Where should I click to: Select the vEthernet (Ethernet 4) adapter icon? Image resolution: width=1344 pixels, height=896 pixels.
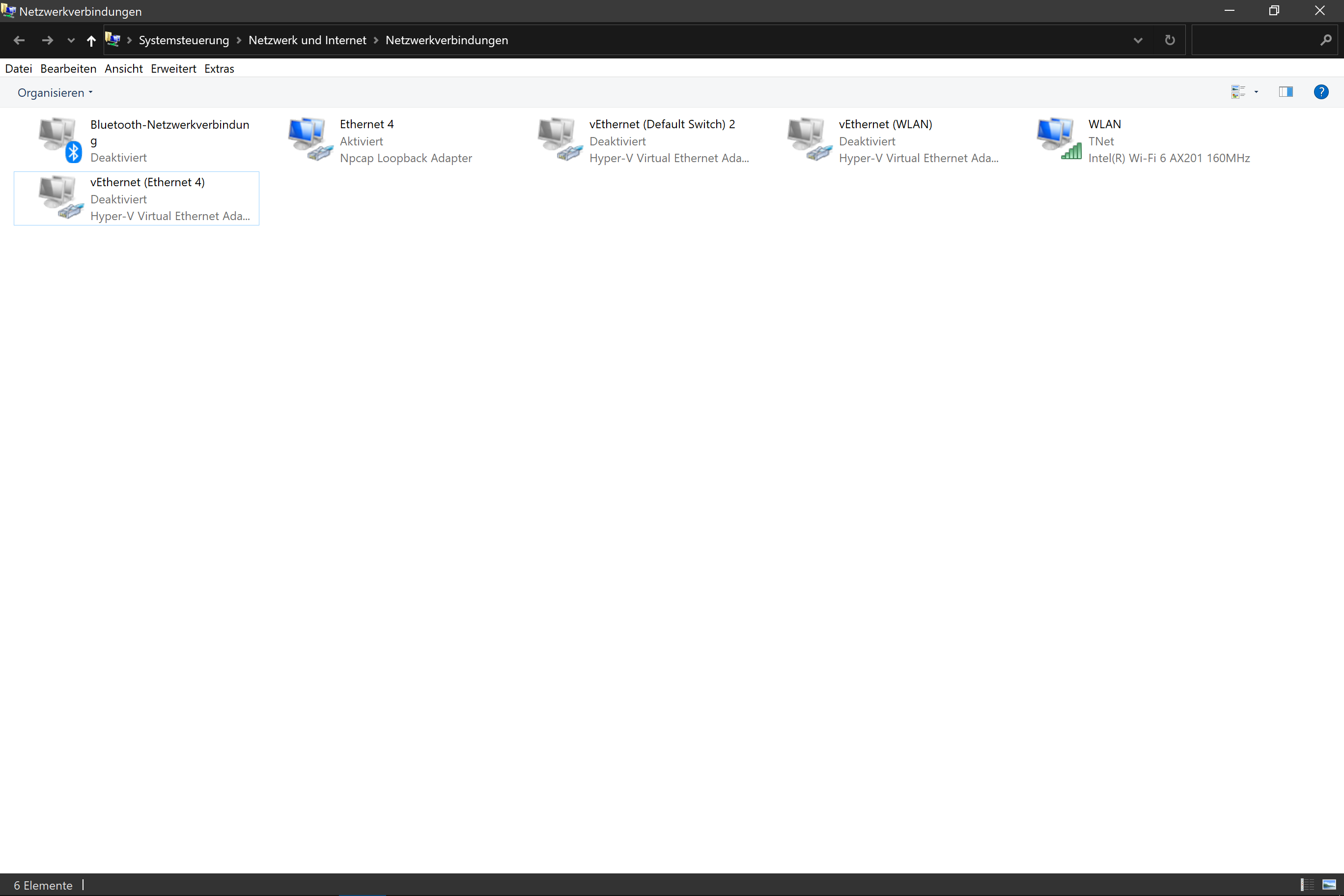60,197
